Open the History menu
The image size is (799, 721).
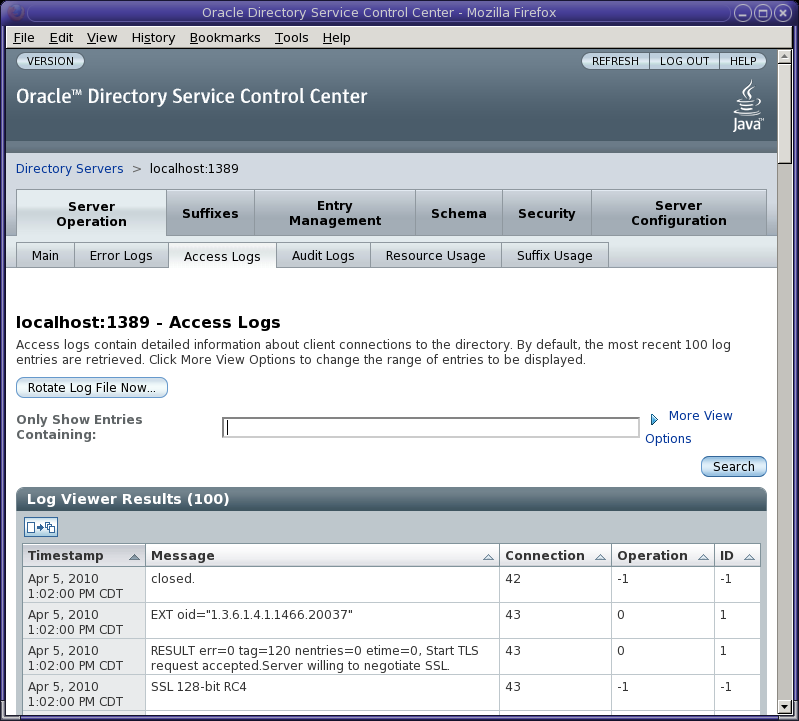coord(153,38)
